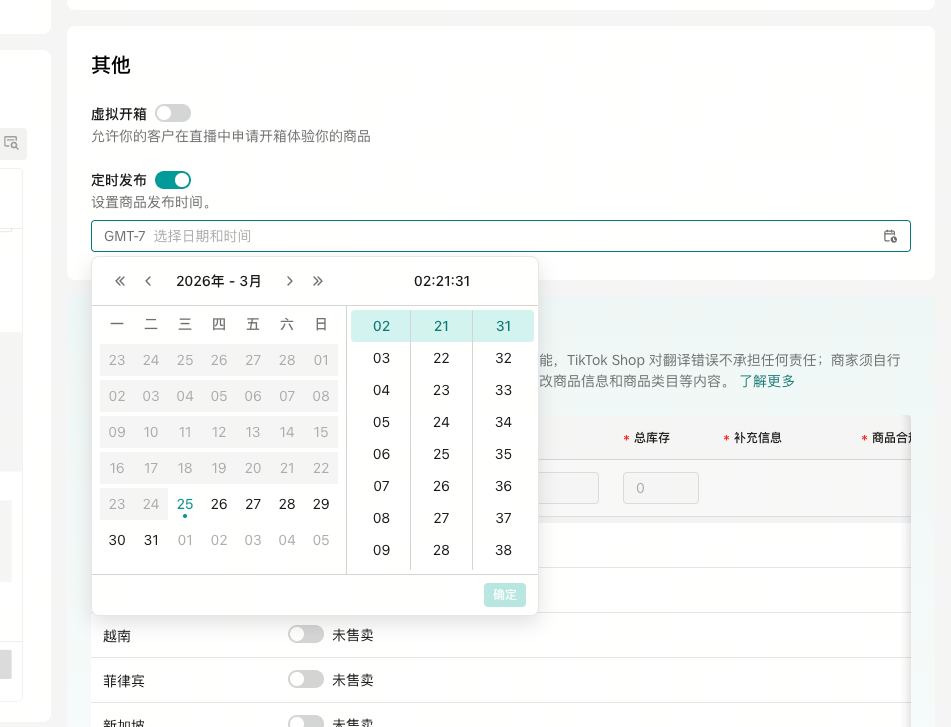
Task: Click the 总库存 quantity input box
Action: pyautogui.click(x=660, y=488)
